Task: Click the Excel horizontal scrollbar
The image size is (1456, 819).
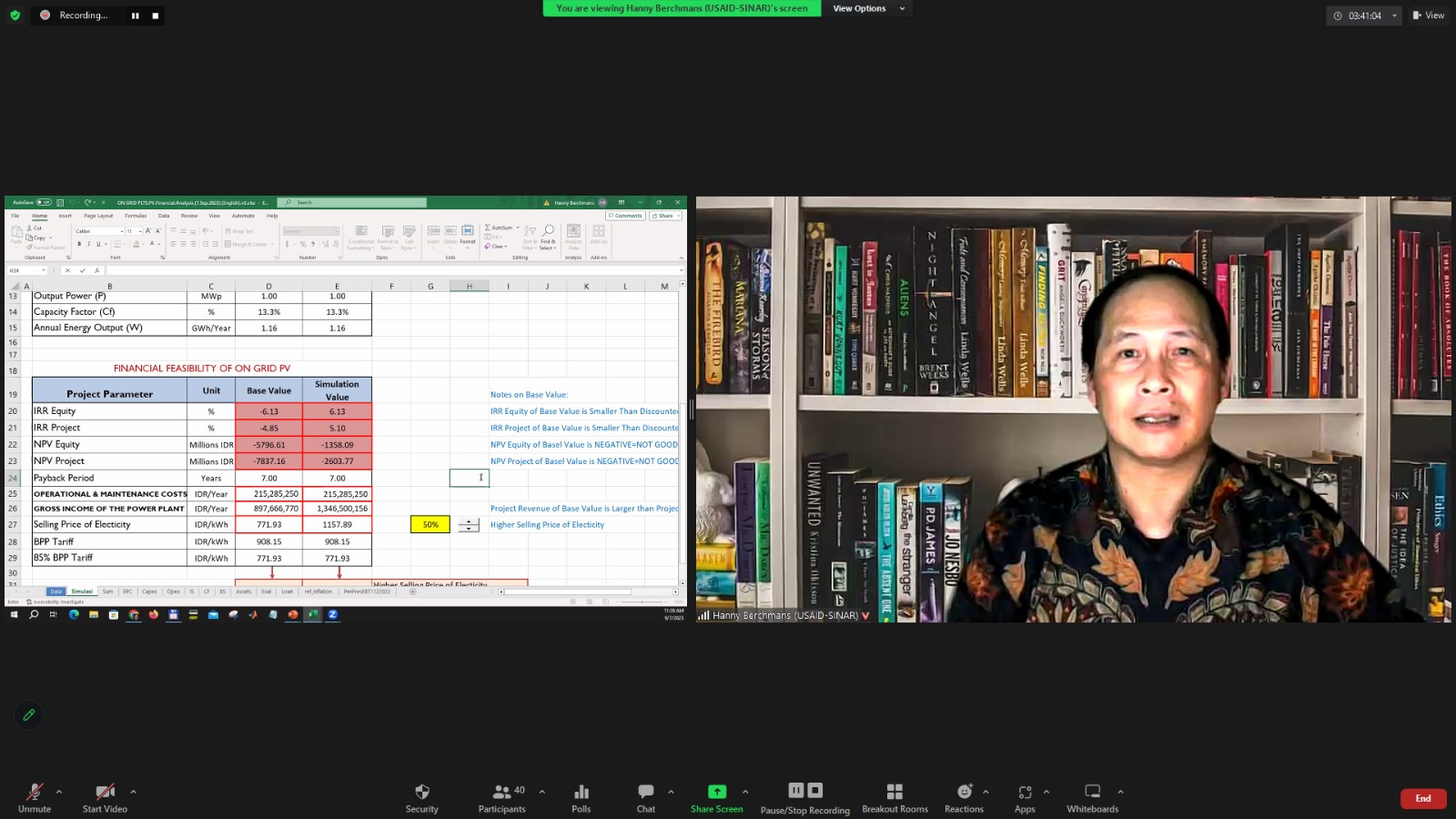Action: click(567, 591)
